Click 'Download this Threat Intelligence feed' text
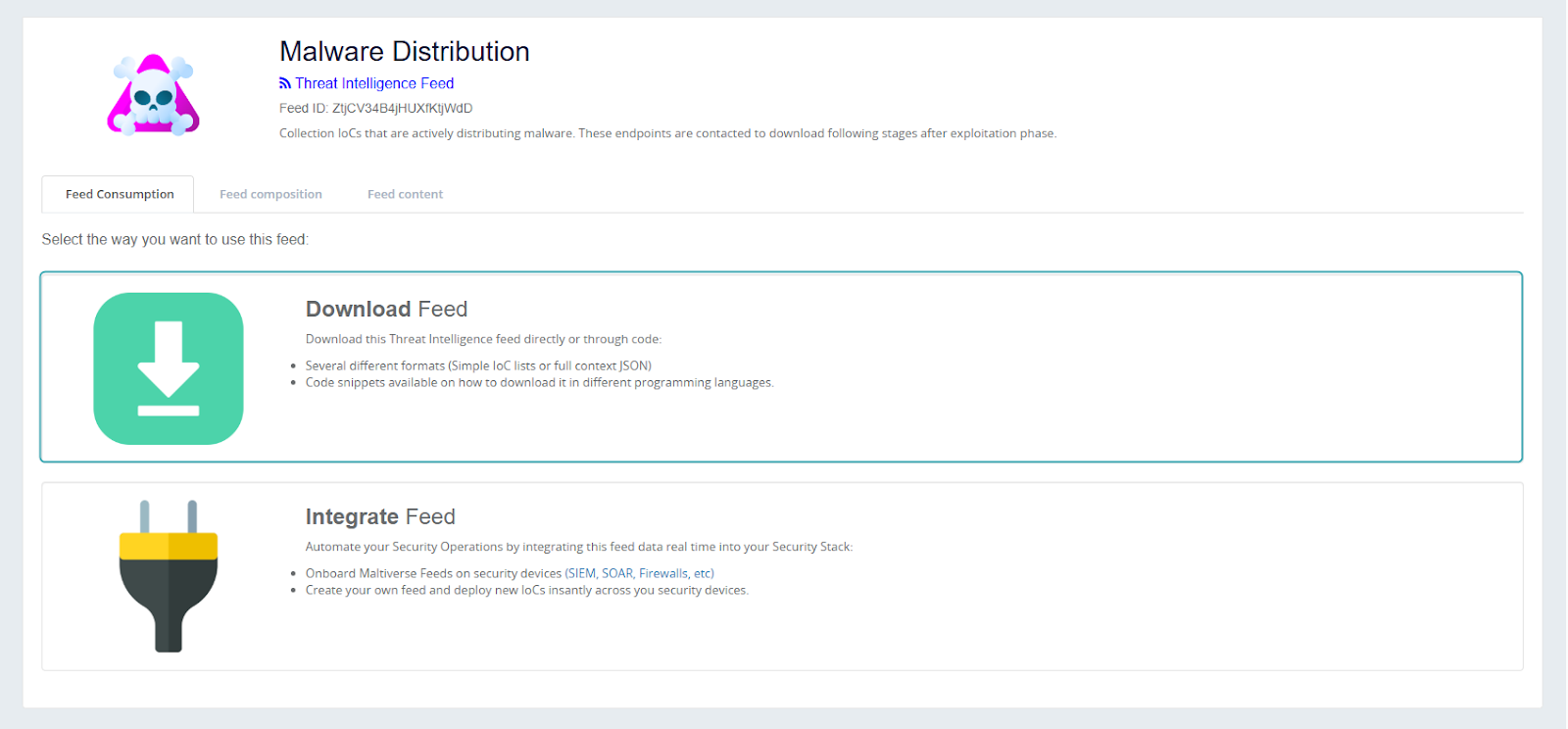 (x=483, y=339)
